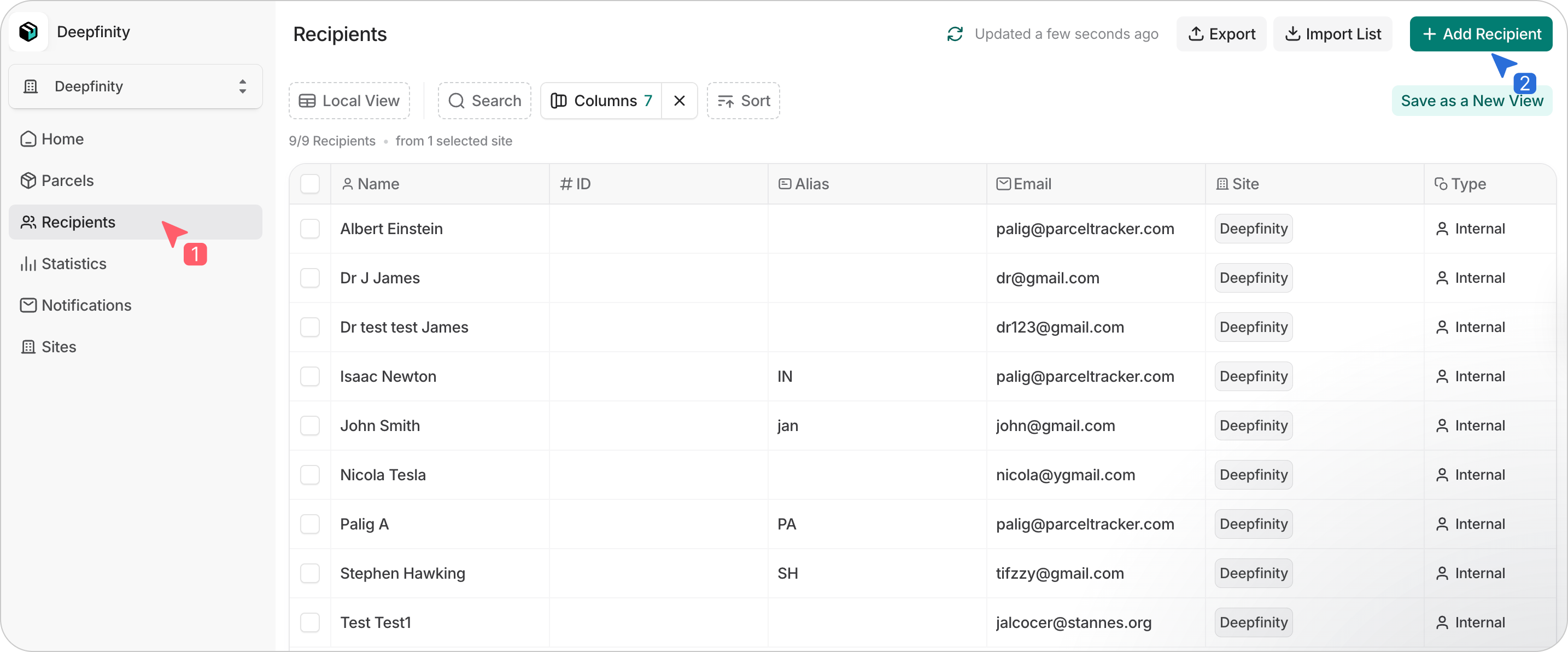Toggle the select-all header checkbox
This screenshot has width=1568, height=652.
tap(310, 184)
